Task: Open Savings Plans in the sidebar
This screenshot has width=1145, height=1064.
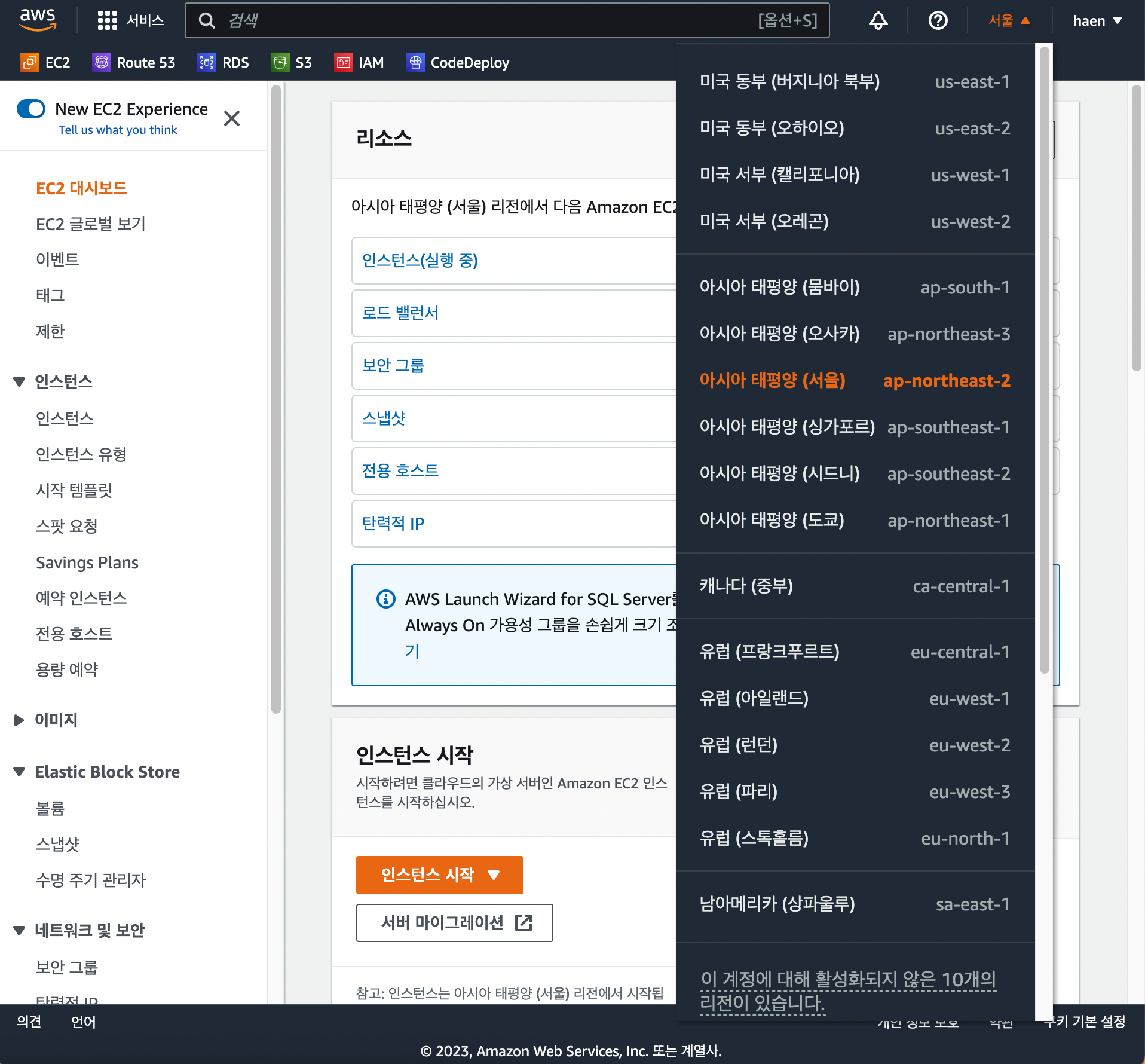Action: [x=87, y=562]
